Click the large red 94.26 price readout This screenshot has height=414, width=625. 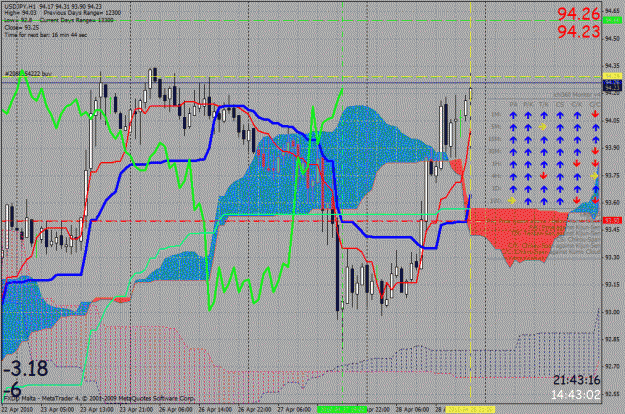point(578,14)
